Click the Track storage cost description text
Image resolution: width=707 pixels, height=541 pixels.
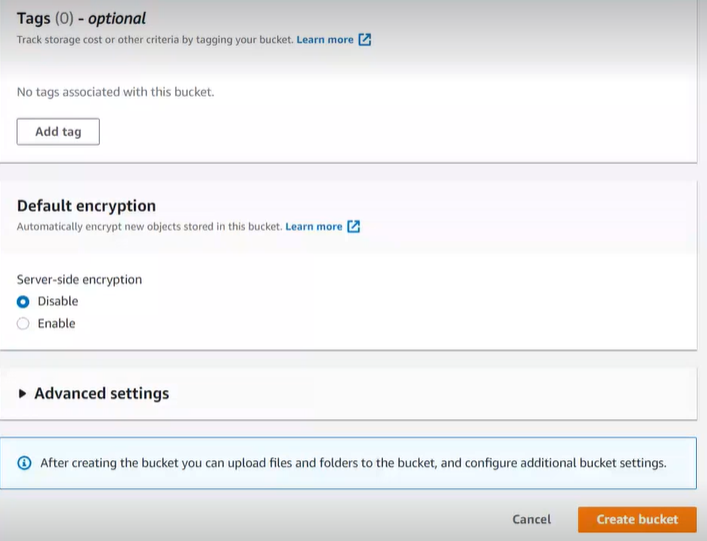[x=155, y=40]
